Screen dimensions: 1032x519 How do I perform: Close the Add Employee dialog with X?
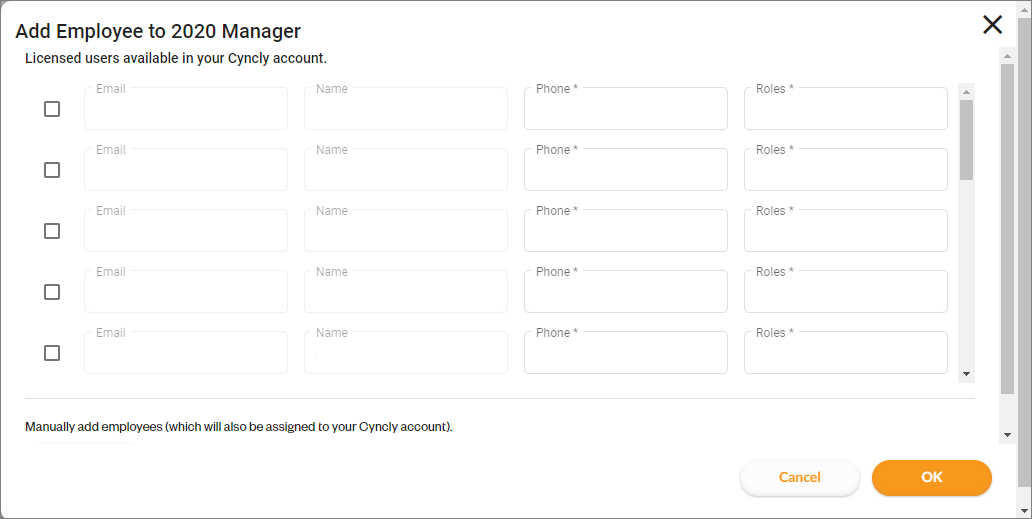coord(992,25)
